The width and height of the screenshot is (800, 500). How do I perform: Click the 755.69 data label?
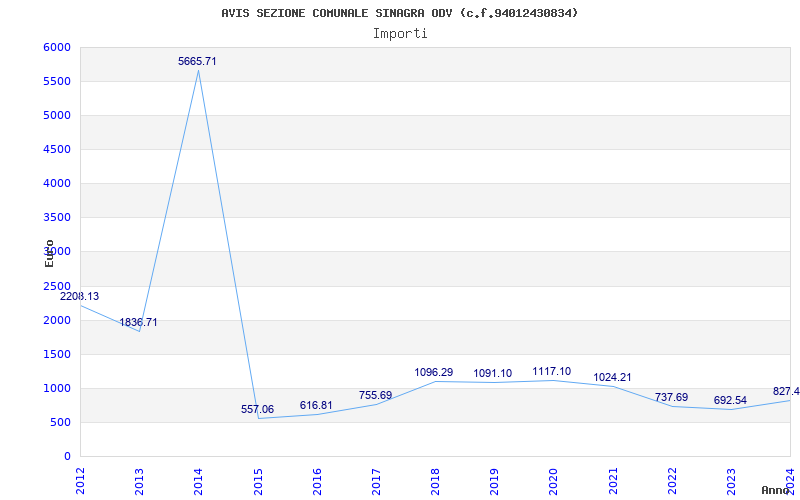click(x=375, y=395)
